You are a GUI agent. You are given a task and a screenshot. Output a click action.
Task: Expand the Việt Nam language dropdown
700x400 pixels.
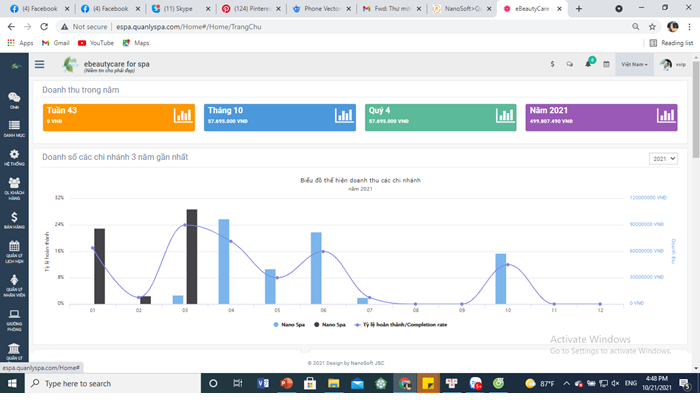(634, 64)
